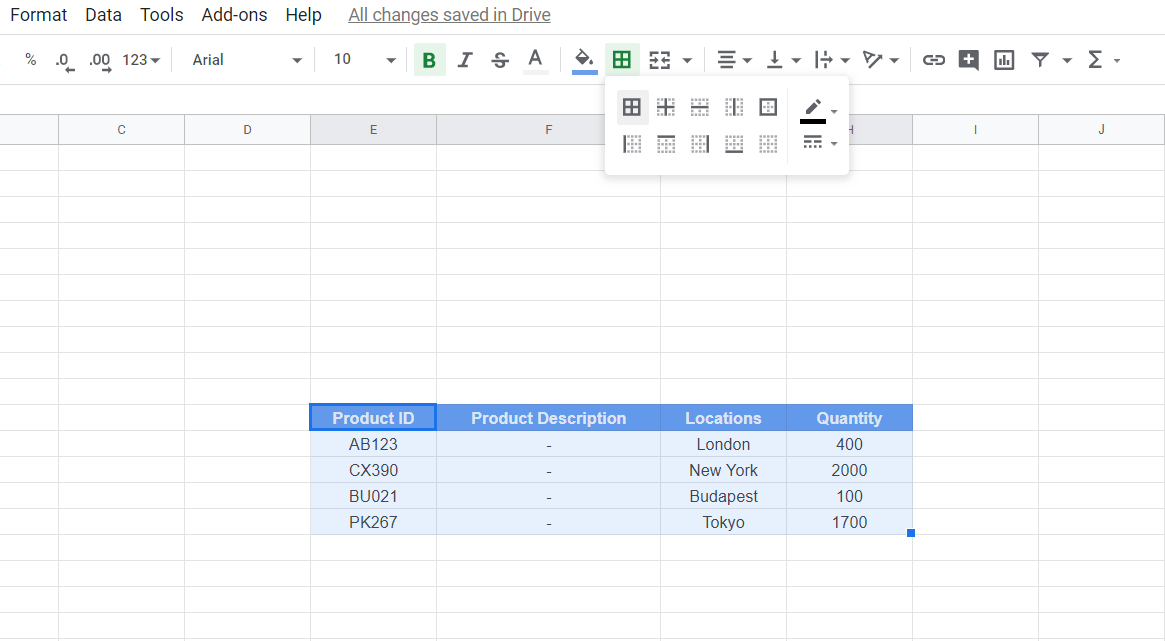Insert a comment via the toolbar
This screenshot has height=641, width=1165.
pyautogui.click(x=968, y=59)
